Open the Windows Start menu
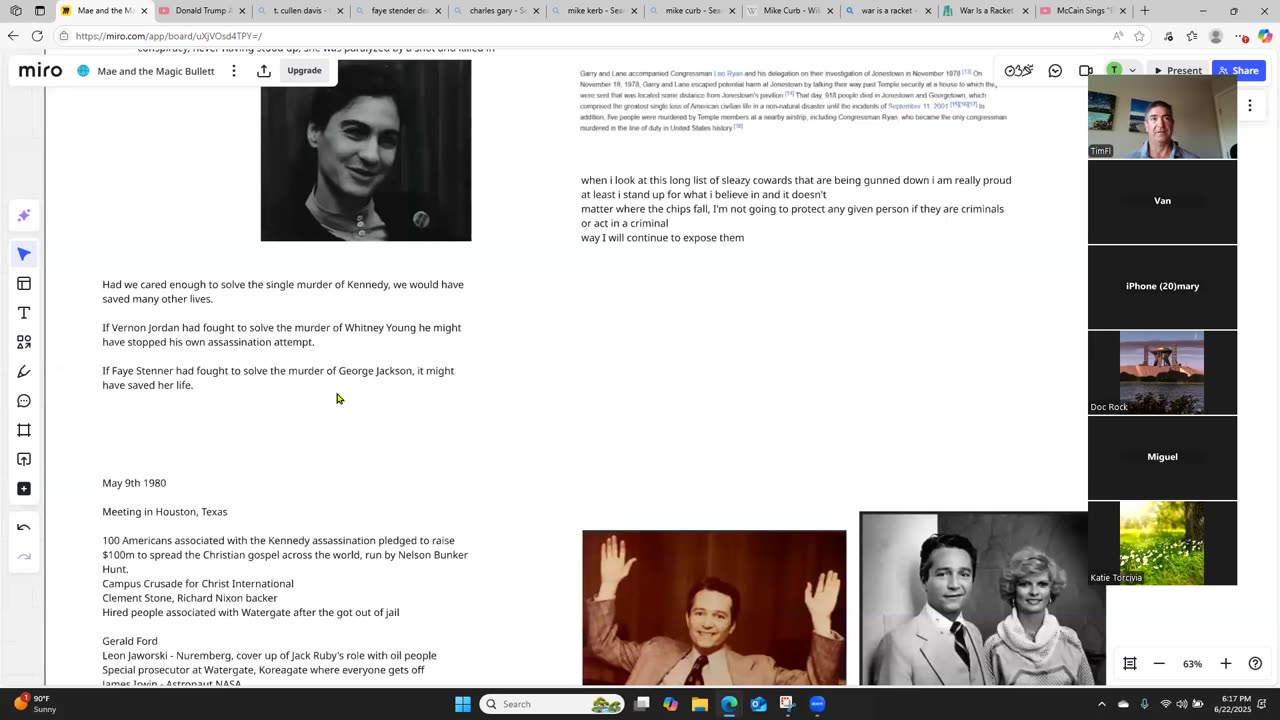This screenshot has height=720, width=1280. (x=463, y=704)
